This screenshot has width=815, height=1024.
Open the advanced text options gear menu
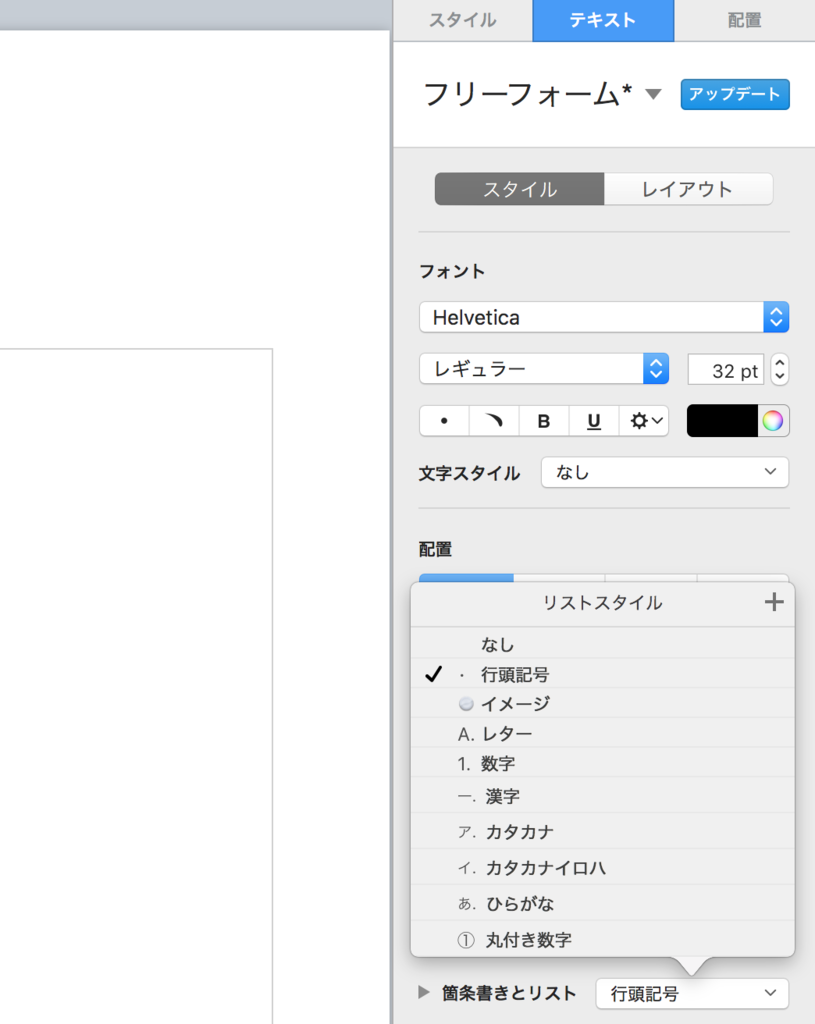tap(644, 420)
